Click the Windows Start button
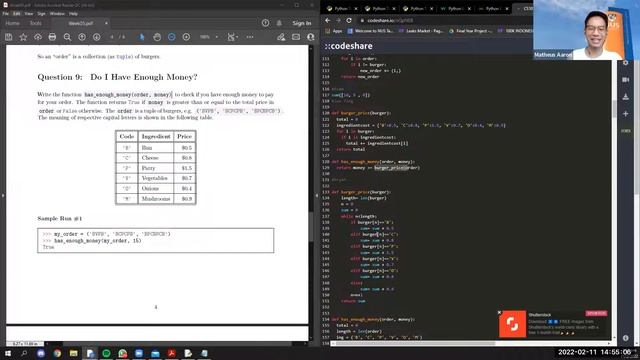Image resolution: width=640 pixels, height=360 pixels. coord(8,353)
